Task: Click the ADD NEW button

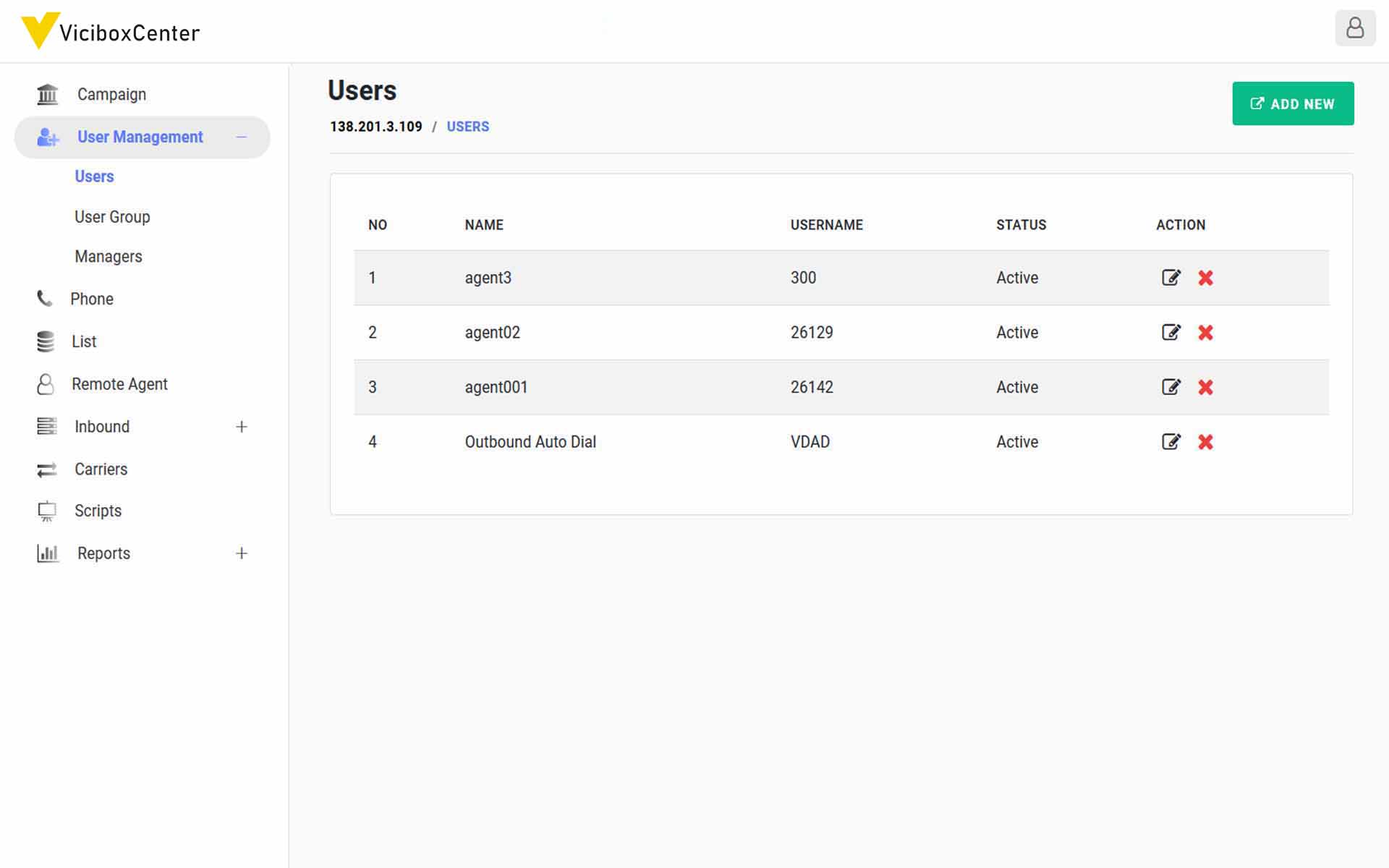Action: 1293,103
